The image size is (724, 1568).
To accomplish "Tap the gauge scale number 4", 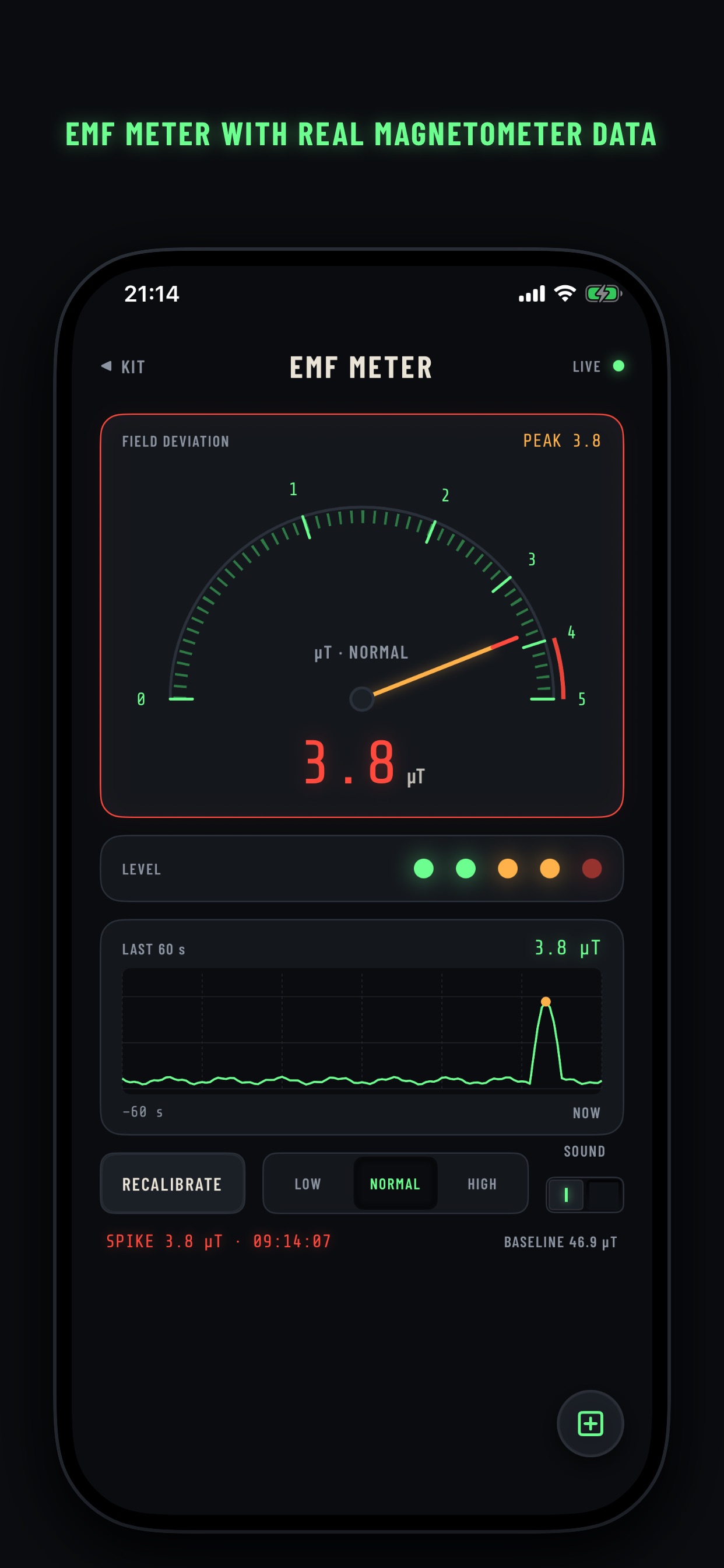I will click(x=571, y=632).
